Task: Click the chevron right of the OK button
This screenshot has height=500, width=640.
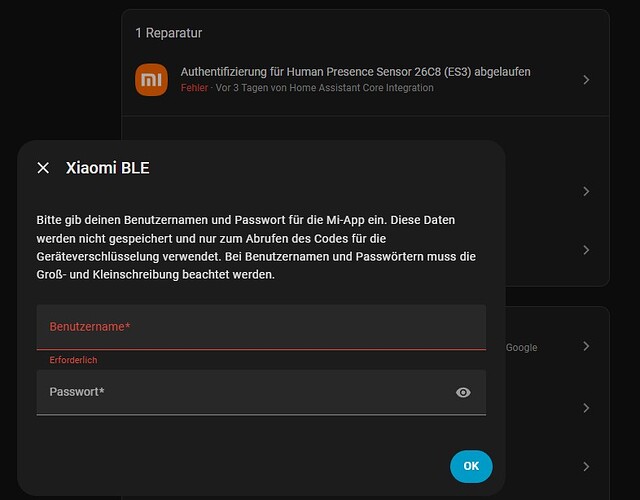Action: click(586, 466)
